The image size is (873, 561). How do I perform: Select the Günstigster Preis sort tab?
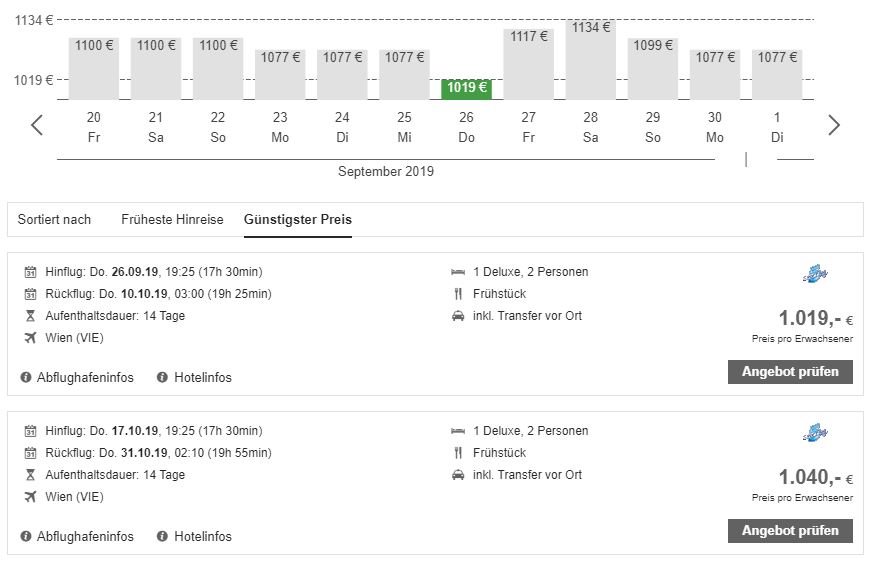(x=298, y=219)
